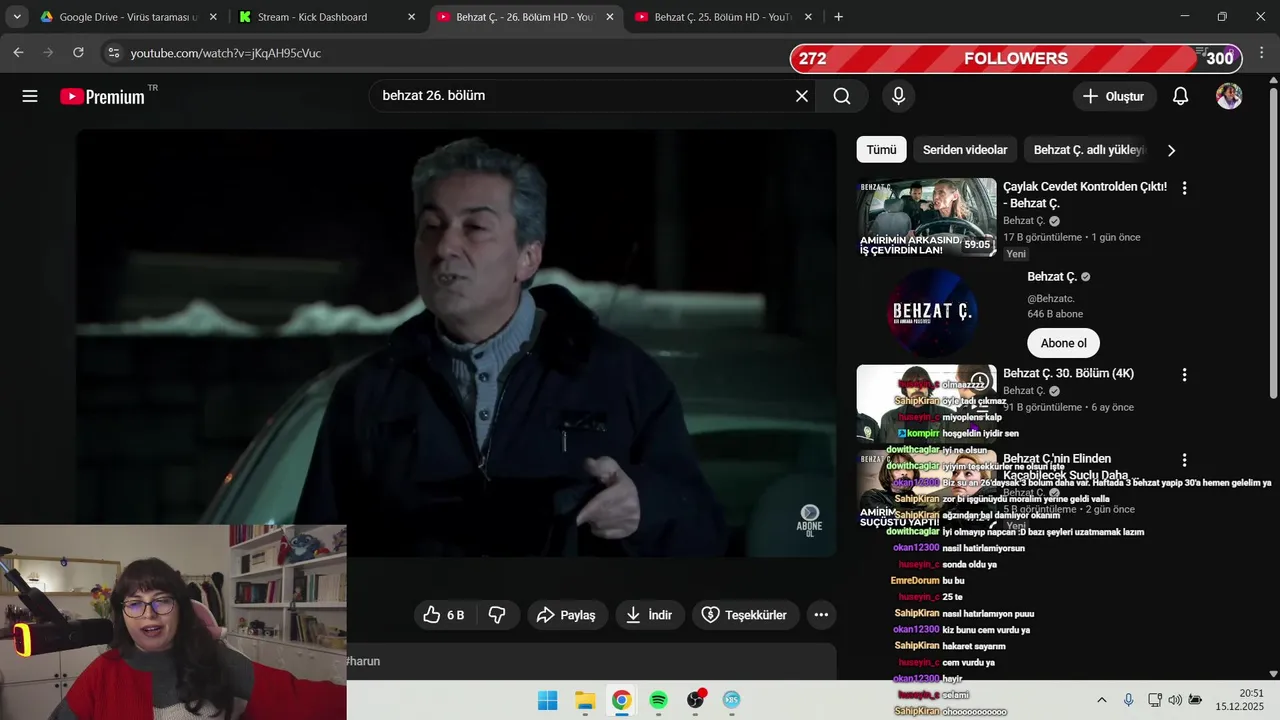Send thanks via Teşekkürler button
The width and height of the screenshot is (1280, 720).
(x=745, y=615)
